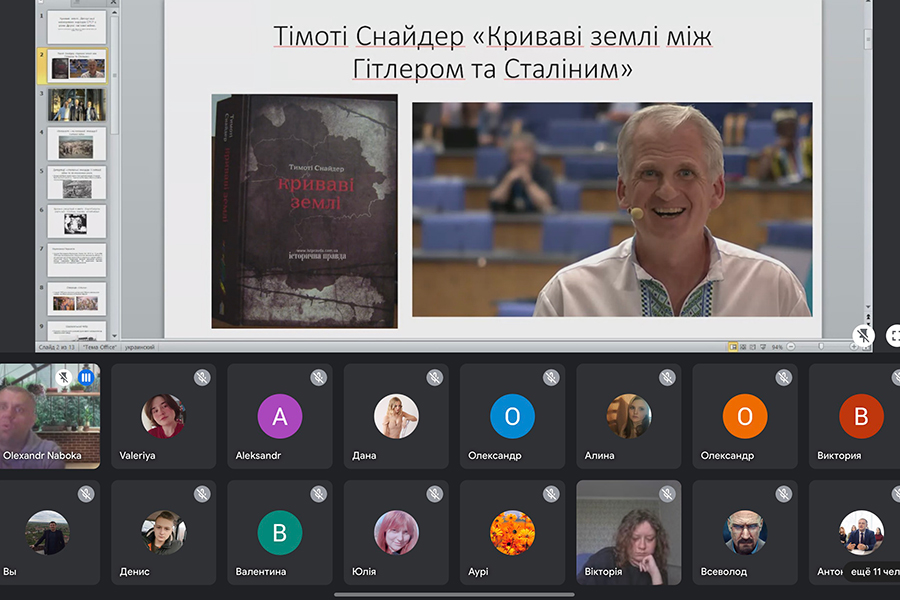Click the slide panel scroll up arrow

coord(114,12)
